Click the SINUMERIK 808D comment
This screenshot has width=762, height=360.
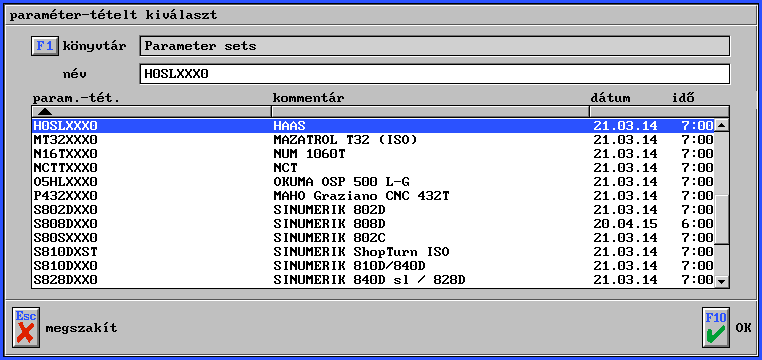(329, 224)
